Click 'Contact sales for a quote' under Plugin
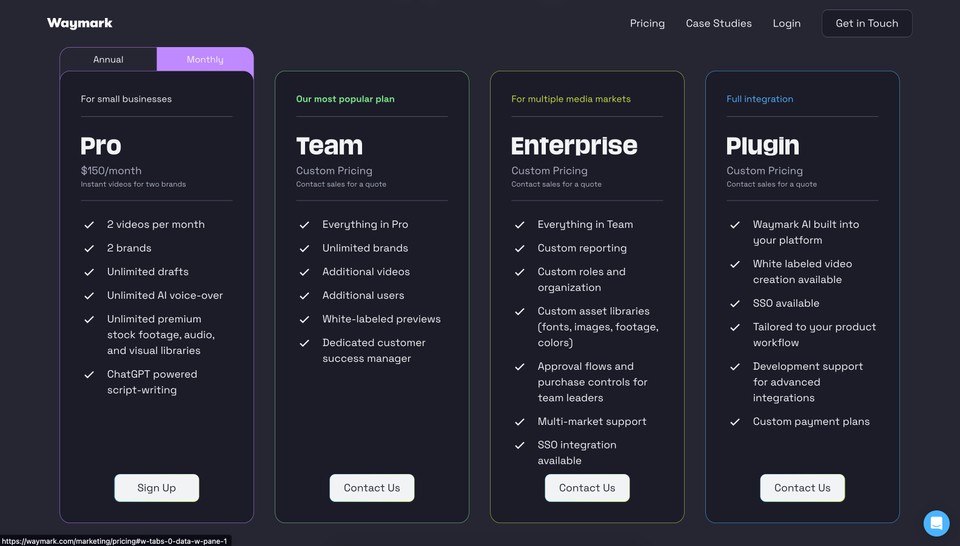The width and height of the screenshot is (960, 546). [771, 184]
